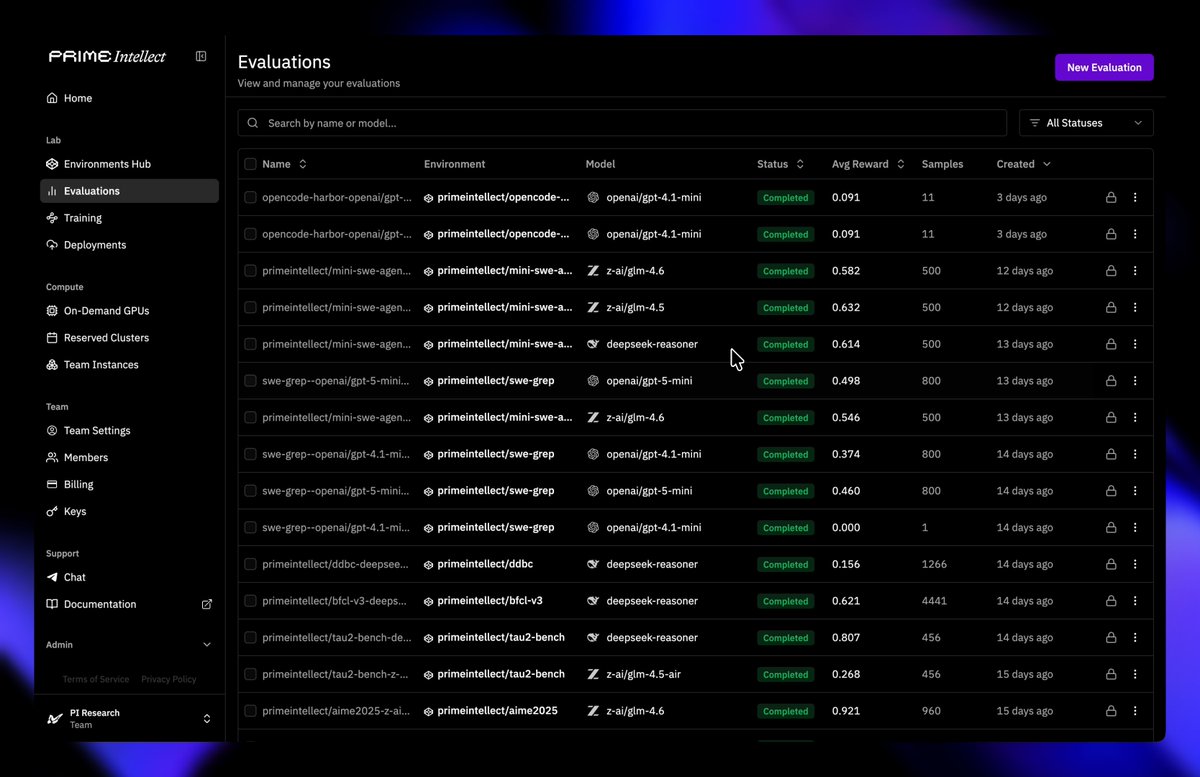Click the 0.921 average reward value
Viewport: 1200px width, 777px height.
pyautogui.click(x=846, y=711)
